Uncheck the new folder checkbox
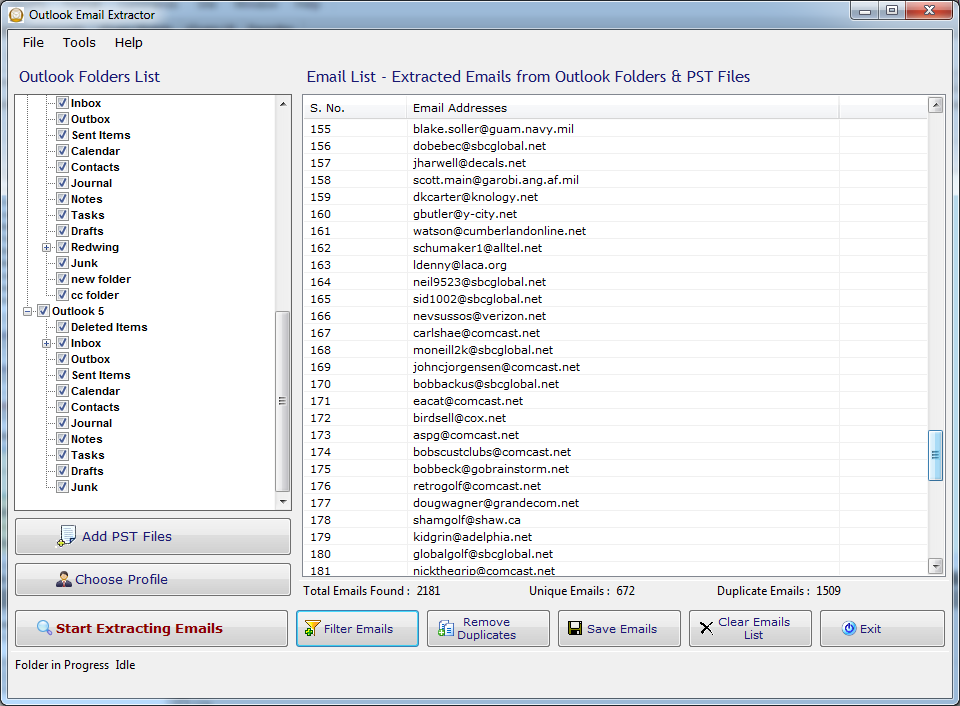 click(x=62, y=279)
